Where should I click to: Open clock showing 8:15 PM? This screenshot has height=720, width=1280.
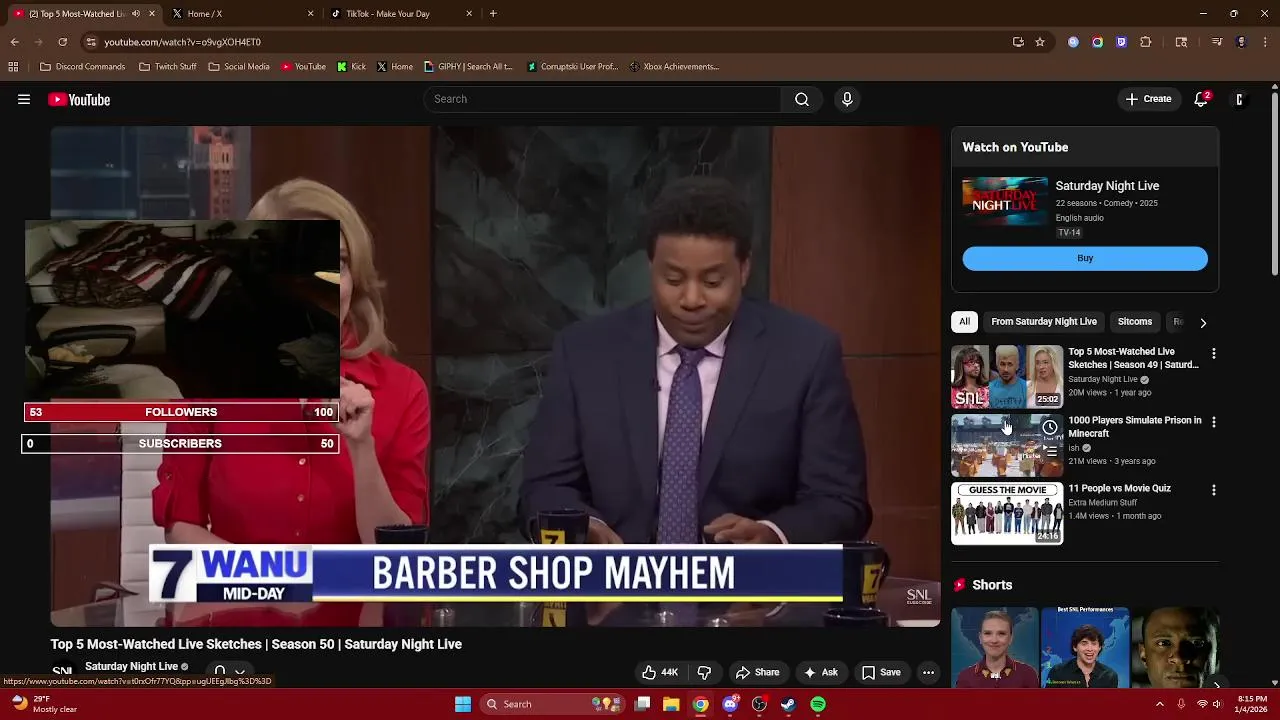[1253, 704]
